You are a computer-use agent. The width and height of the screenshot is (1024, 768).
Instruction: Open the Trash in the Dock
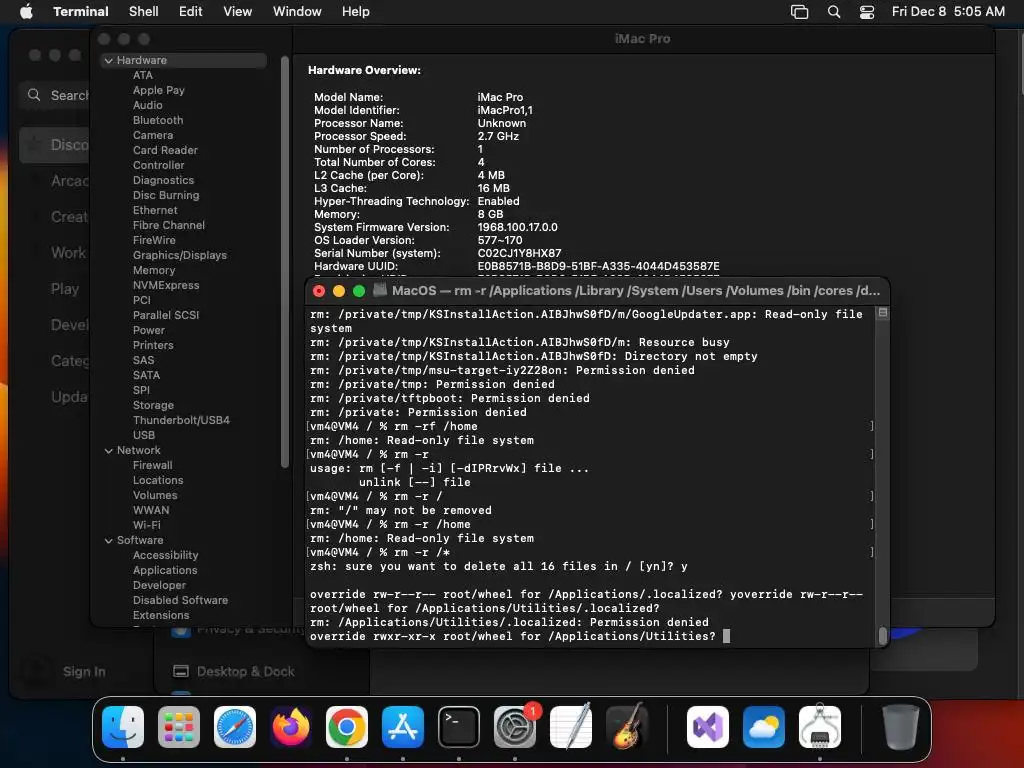click(901, 727)
